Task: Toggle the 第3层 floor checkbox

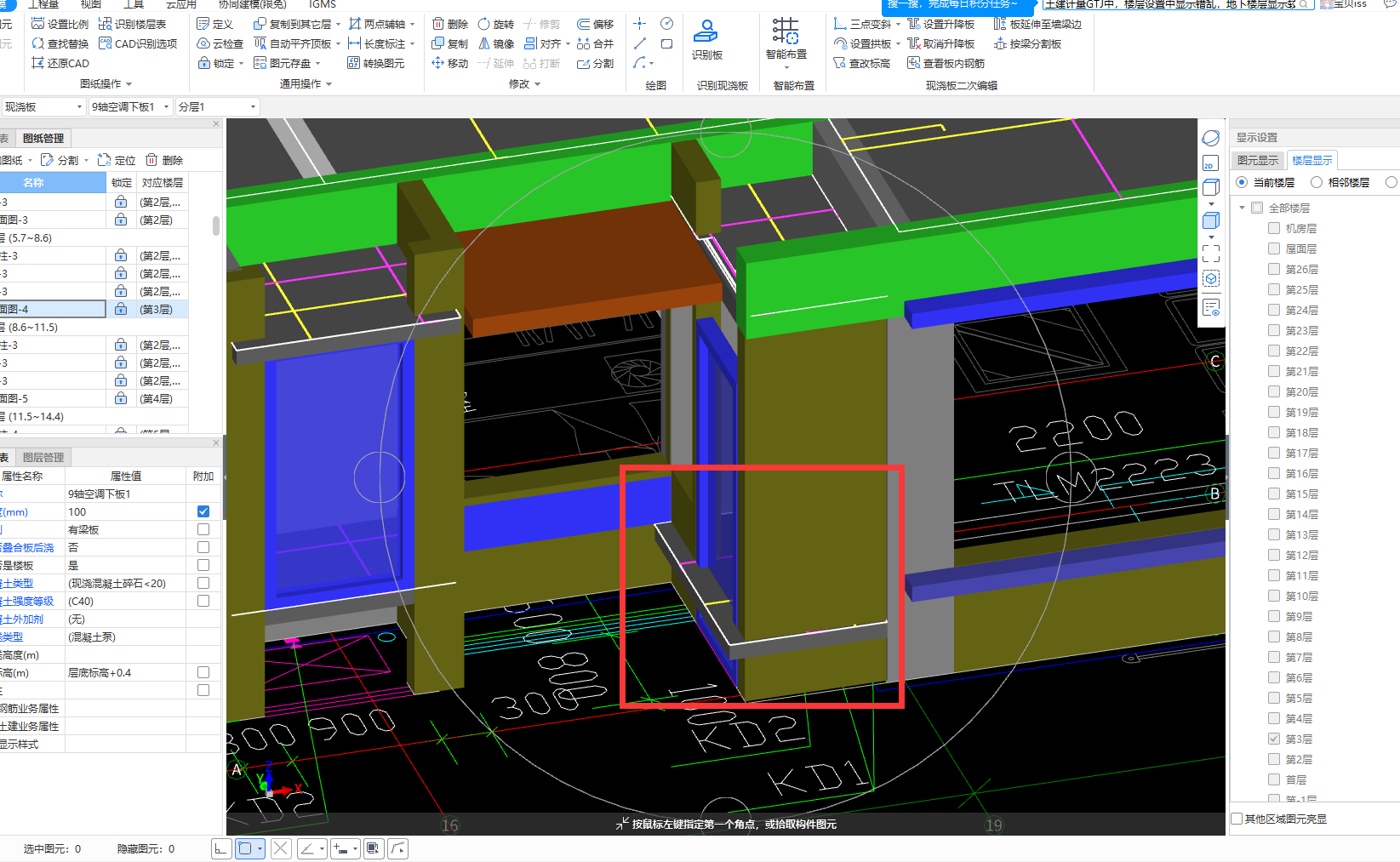Action: point(1274,739)
